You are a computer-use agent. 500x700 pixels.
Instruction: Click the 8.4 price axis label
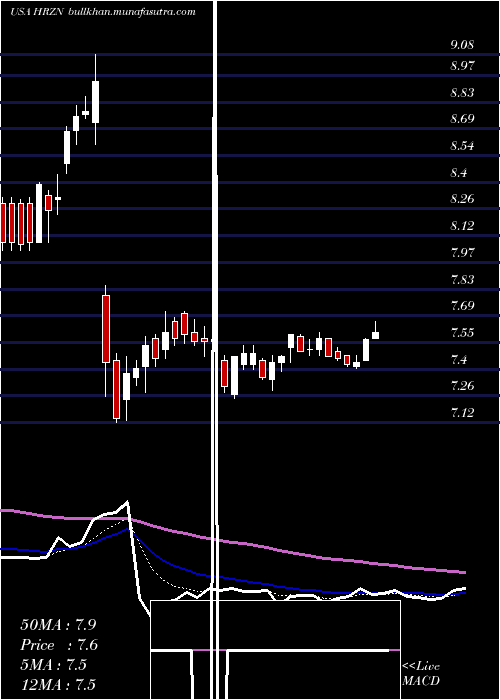459,173
